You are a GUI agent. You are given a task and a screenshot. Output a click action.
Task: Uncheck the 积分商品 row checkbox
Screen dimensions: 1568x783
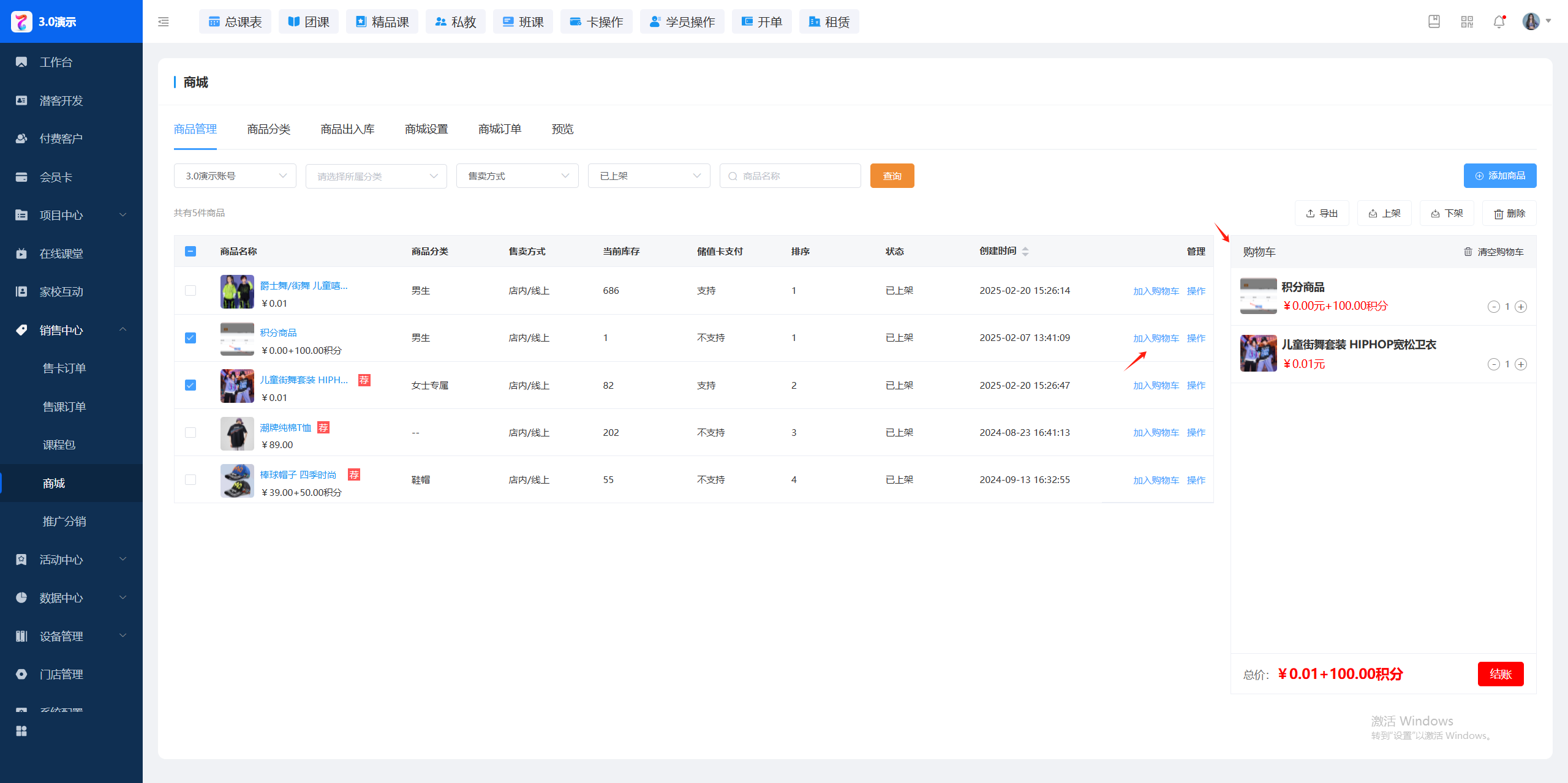click(x=190, y=338)
